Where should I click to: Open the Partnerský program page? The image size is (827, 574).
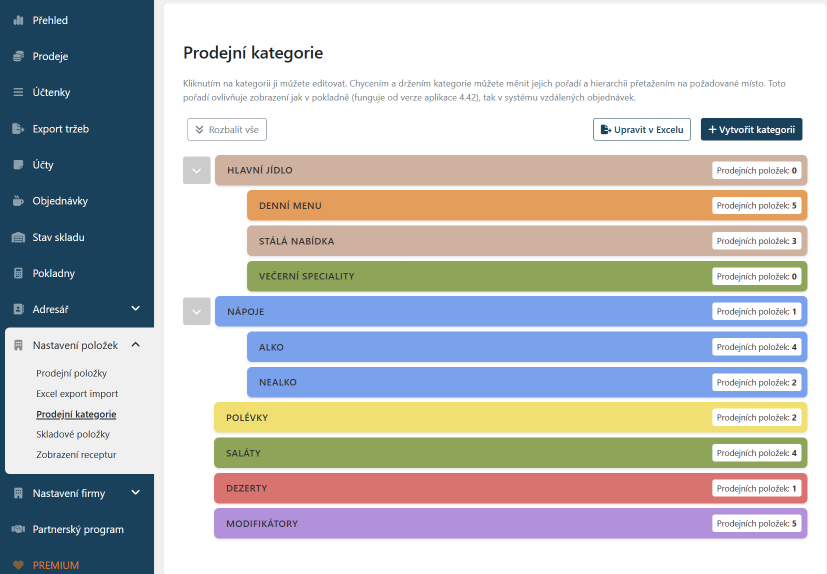pos(78,529)
